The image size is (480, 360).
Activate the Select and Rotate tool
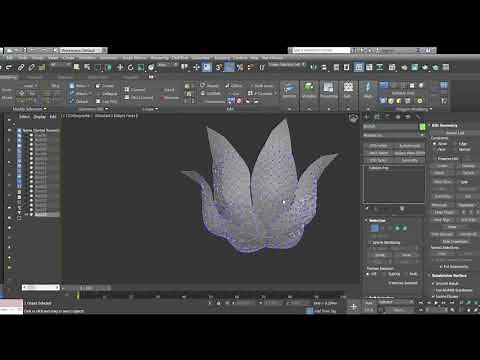[x=130, y=67]
